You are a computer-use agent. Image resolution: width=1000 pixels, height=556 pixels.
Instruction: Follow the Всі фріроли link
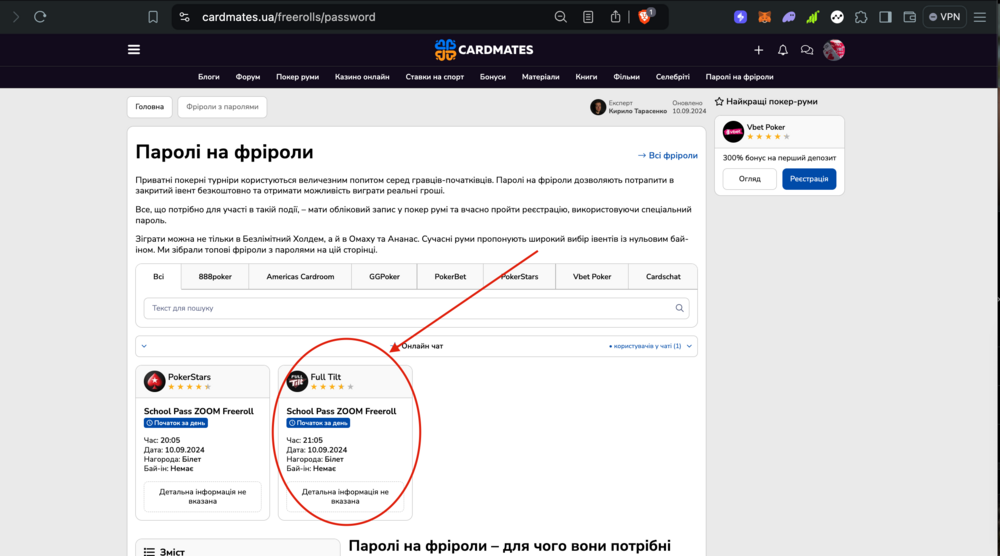667,156
